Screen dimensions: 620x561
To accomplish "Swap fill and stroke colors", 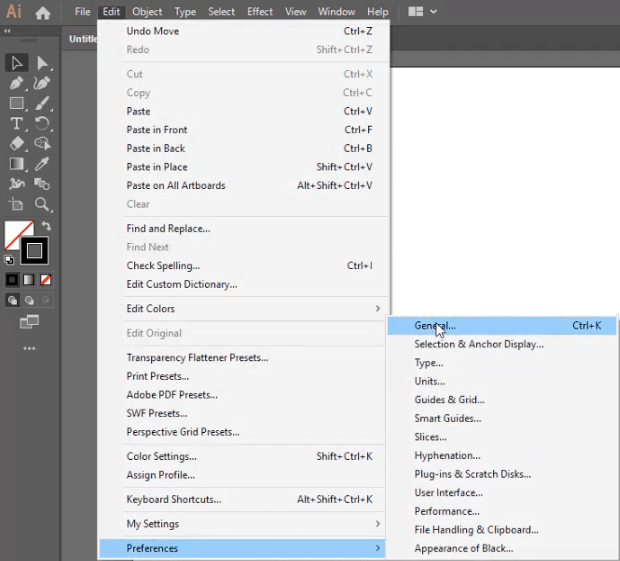I will point(46,227).
